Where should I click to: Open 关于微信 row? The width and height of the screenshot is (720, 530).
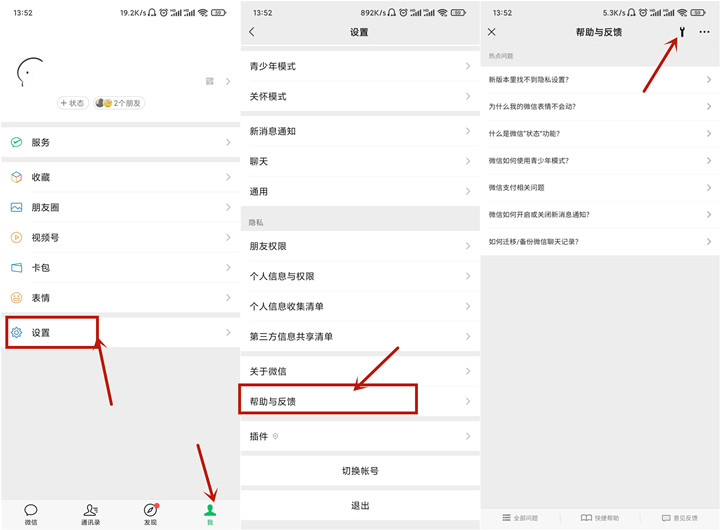(x=360, y=371)
